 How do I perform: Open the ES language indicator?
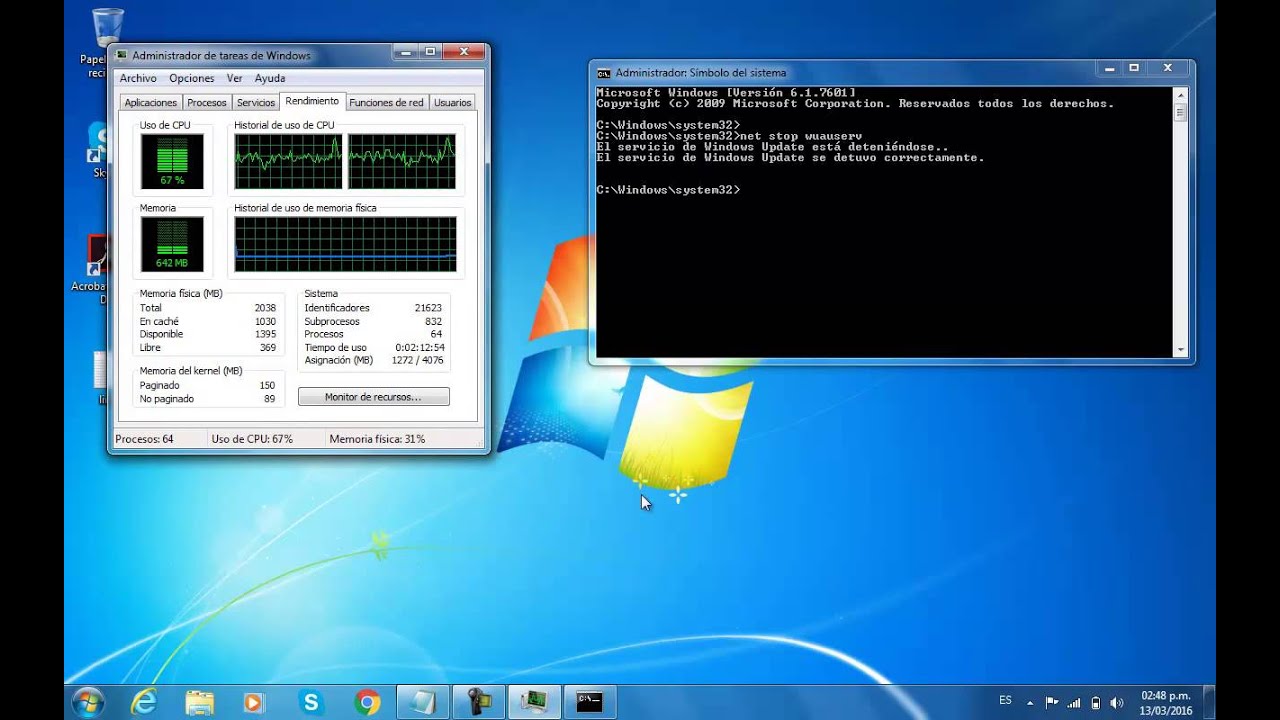1005,700
